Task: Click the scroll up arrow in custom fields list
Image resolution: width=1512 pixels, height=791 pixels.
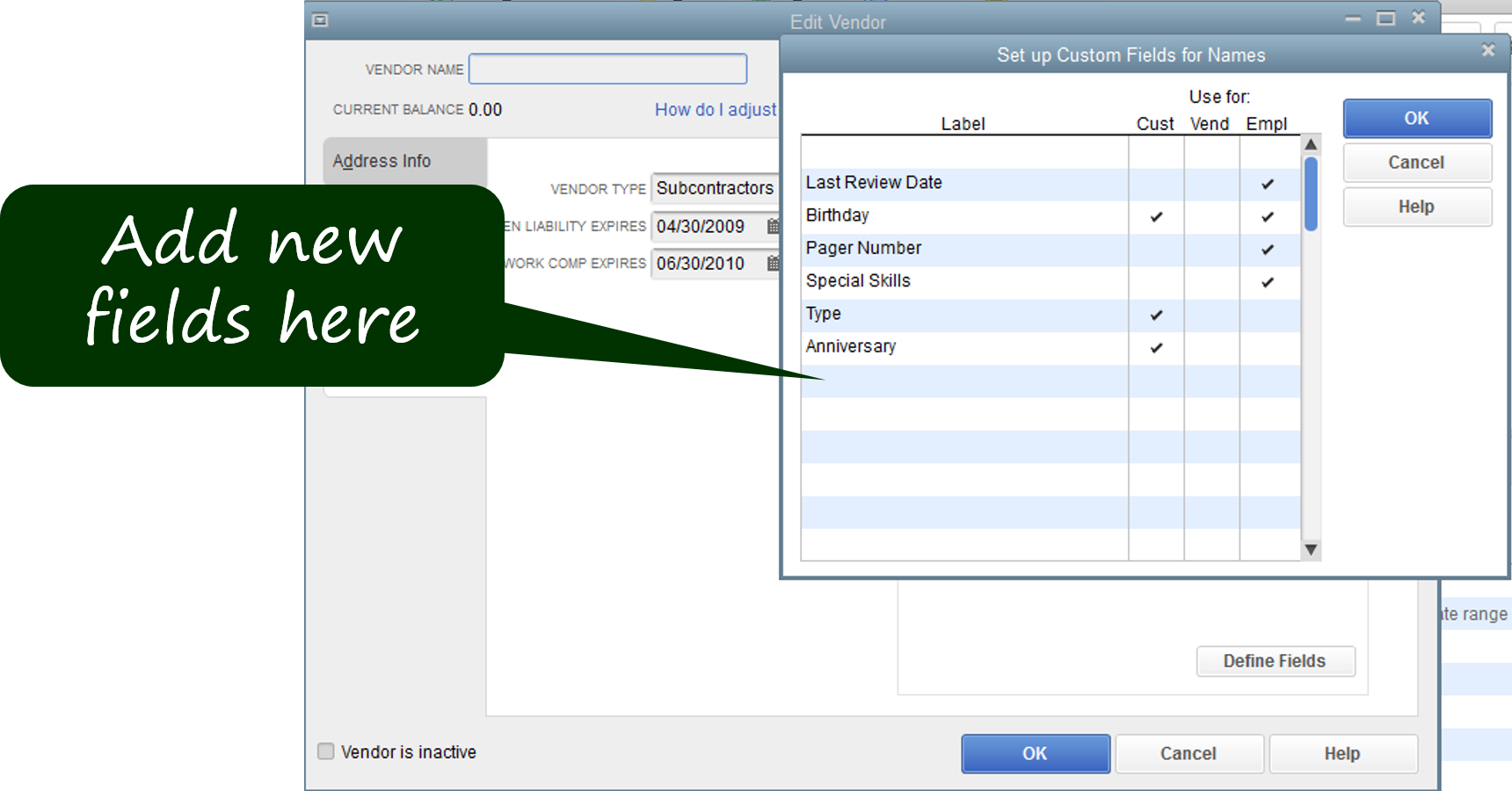Action: (x=1311, y=145)
